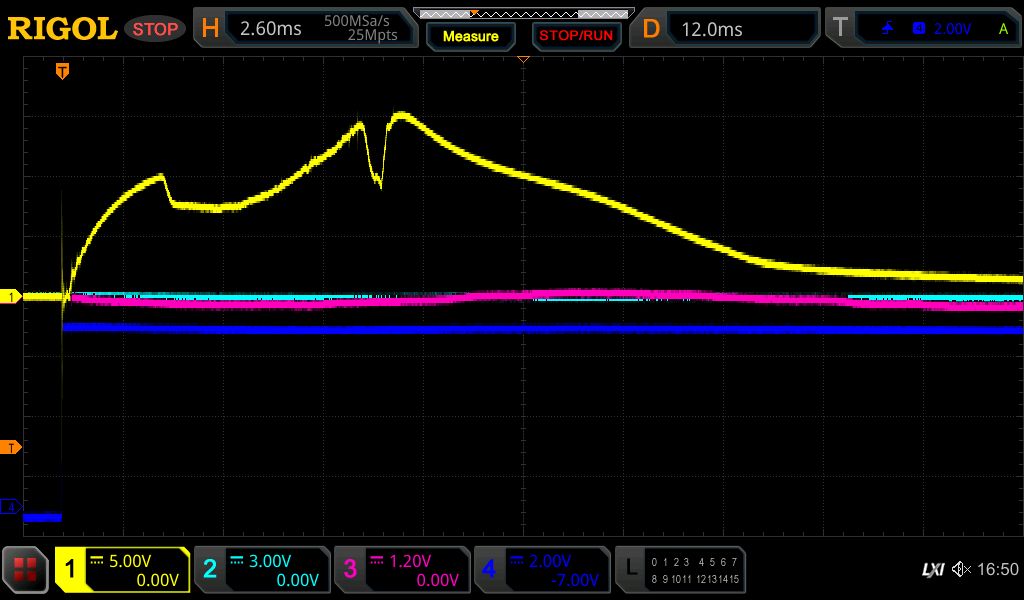Click the red STOP status badge
Screen dimensions: 1024x600
click(x=154, y=29)
